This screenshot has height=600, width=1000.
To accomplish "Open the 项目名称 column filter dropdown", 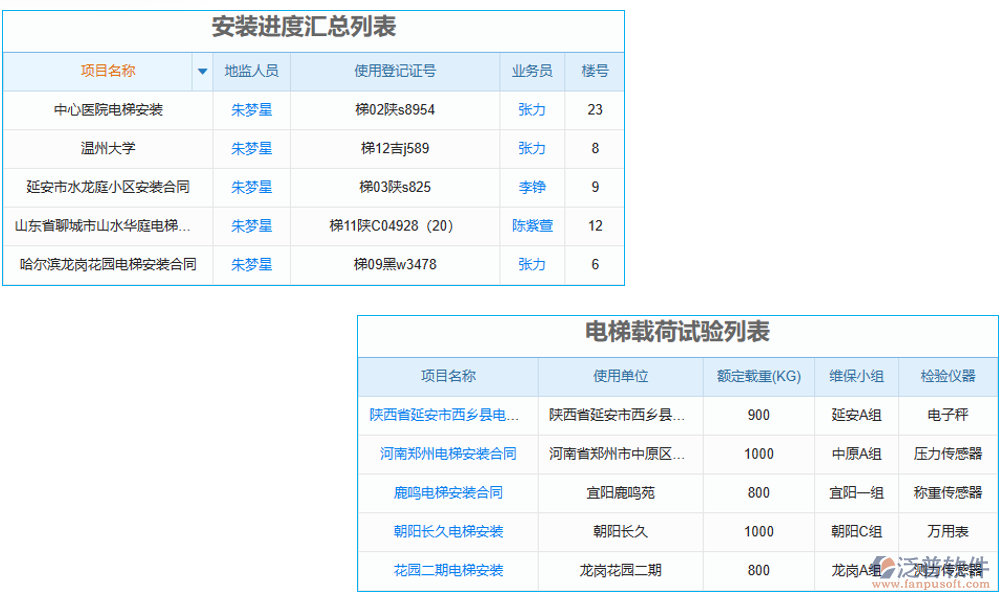I will click(203, 71).
